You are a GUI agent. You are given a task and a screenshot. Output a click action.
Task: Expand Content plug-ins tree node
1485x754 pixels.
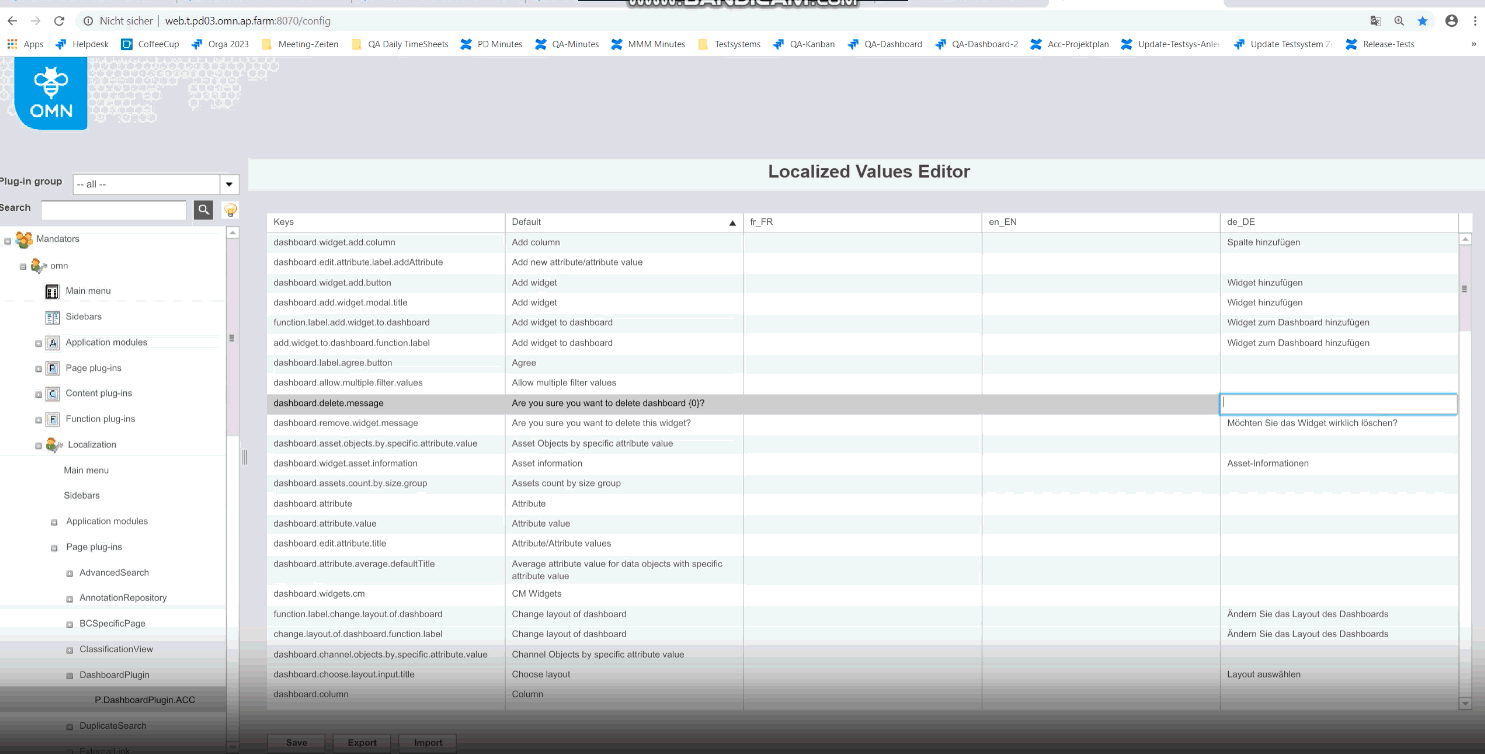[39, 394]
